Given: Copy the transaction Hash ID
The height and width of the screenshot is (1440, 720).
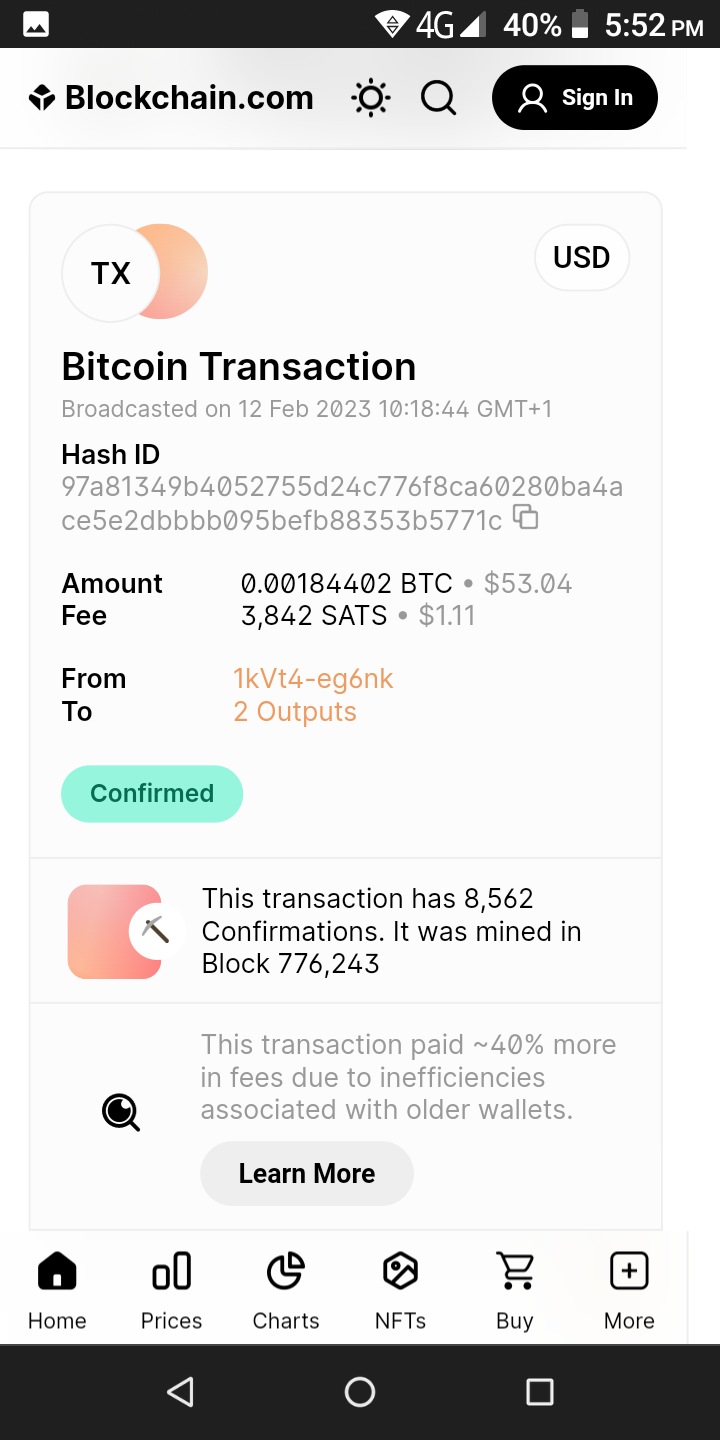Looking at the screenshot, I should 525,517.
